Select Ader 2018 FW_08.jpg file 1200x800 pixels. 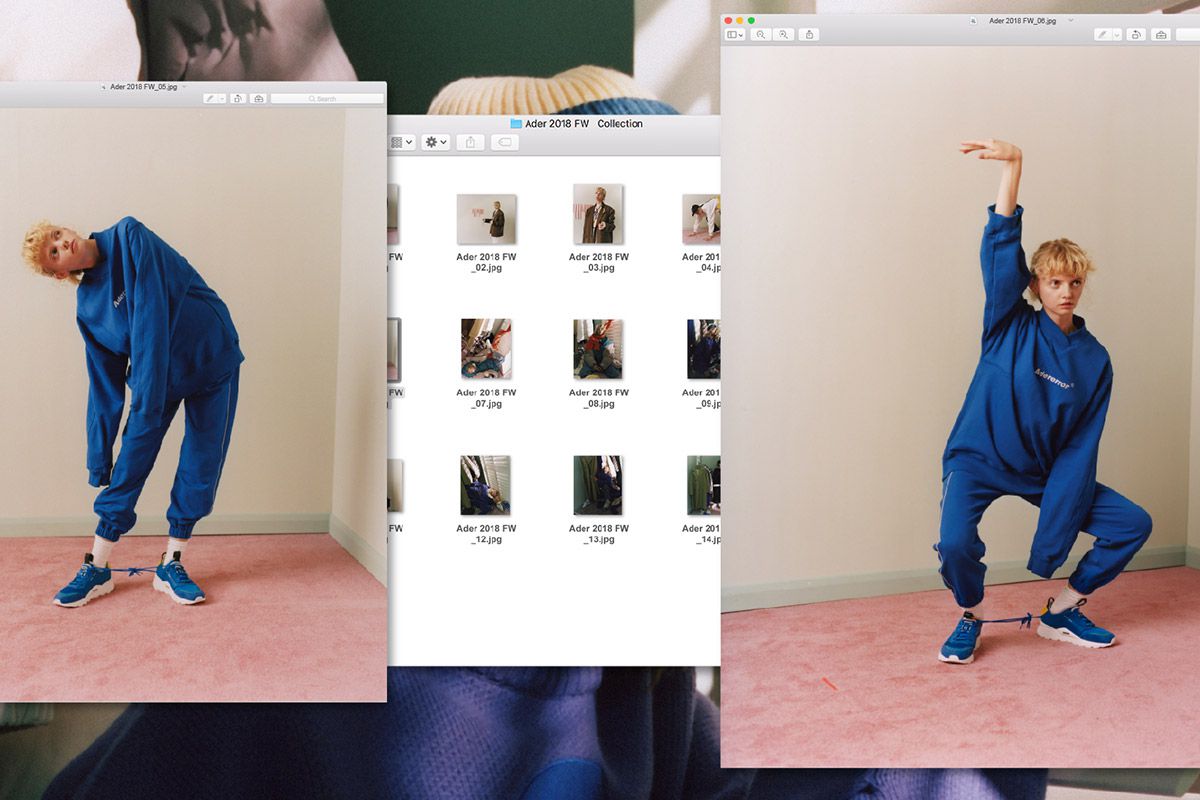coord(598,349)
